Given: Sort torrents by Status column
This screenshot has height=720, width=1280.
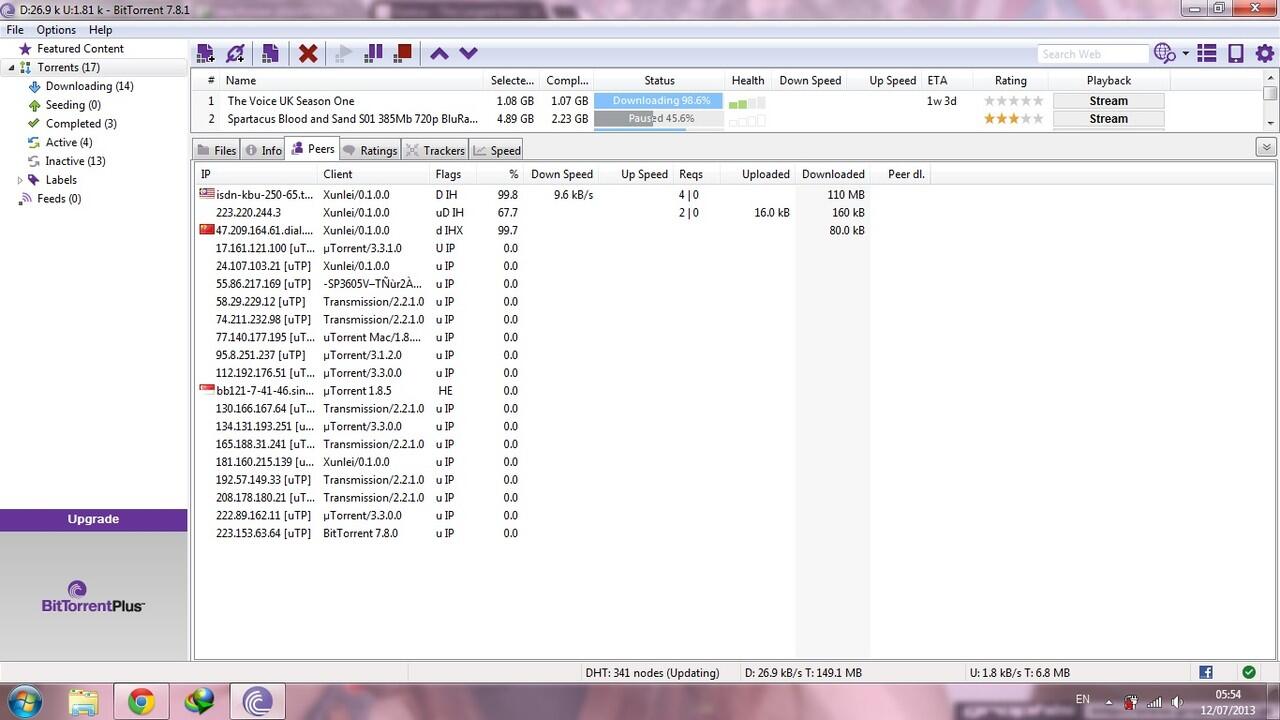Looking at the screenshot, I should [x=659, y=81].
